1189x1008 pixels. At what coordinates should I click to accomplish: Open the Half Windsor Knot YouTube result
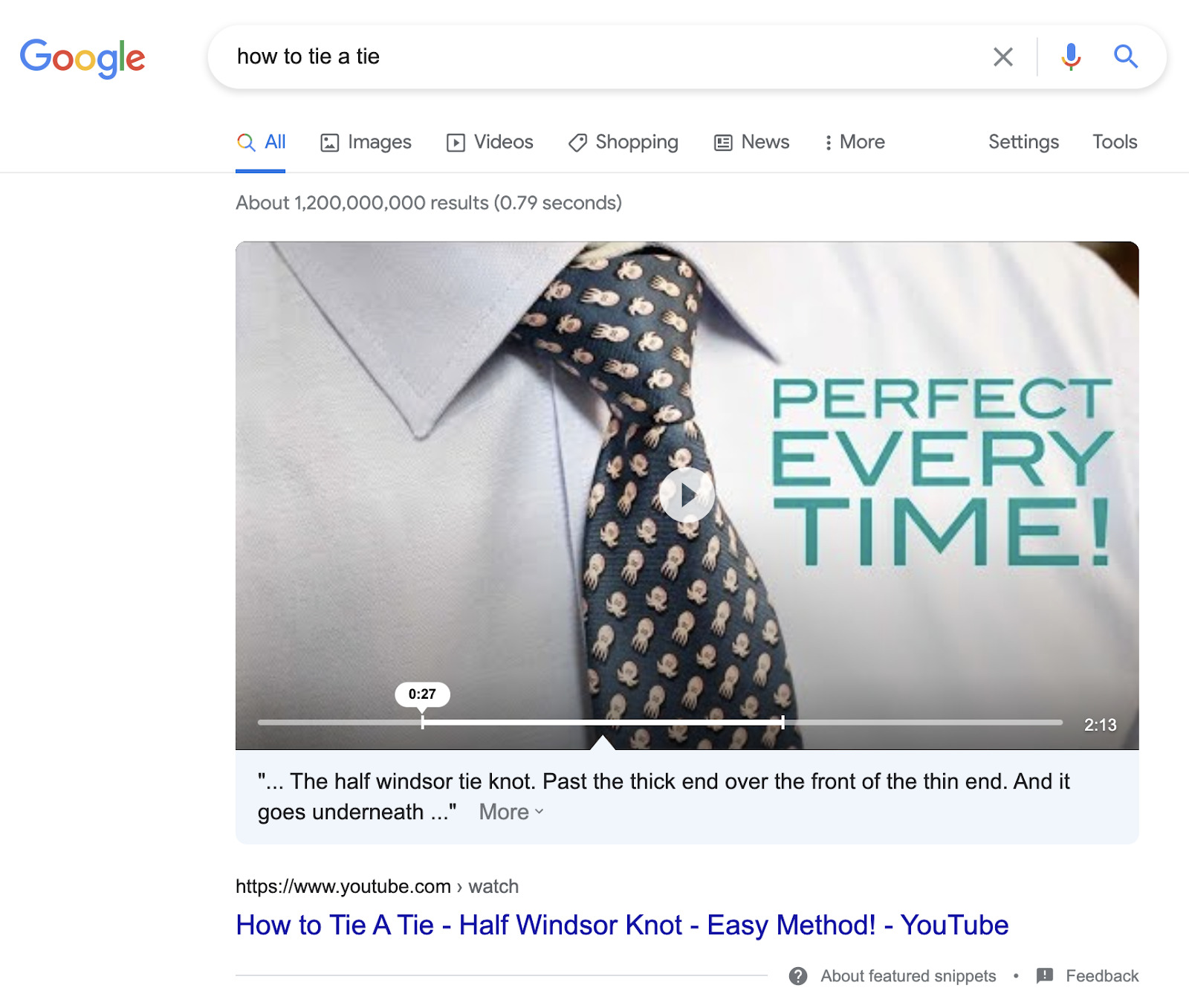coord(621,925)
